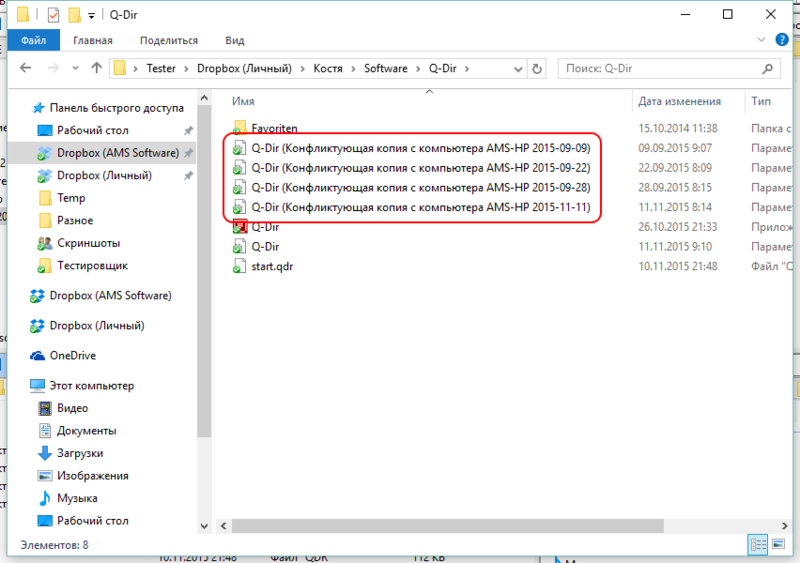Sort by Дата изменения column header
This screenshot has width=800, height=563.
[x=679, y=101]
